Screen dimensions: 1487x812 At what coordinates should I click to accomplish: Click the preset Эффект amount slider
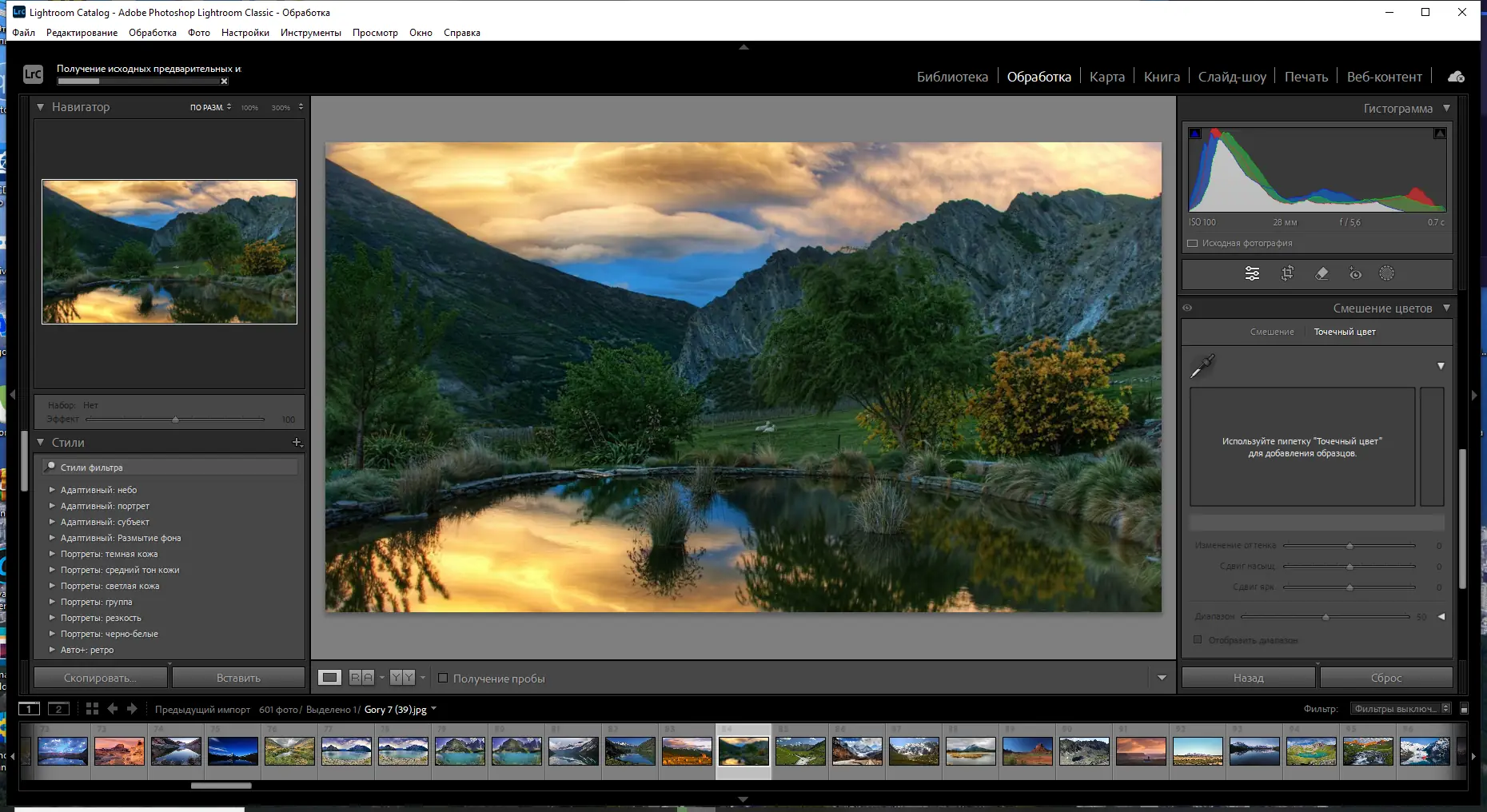(x=175, y=420)
